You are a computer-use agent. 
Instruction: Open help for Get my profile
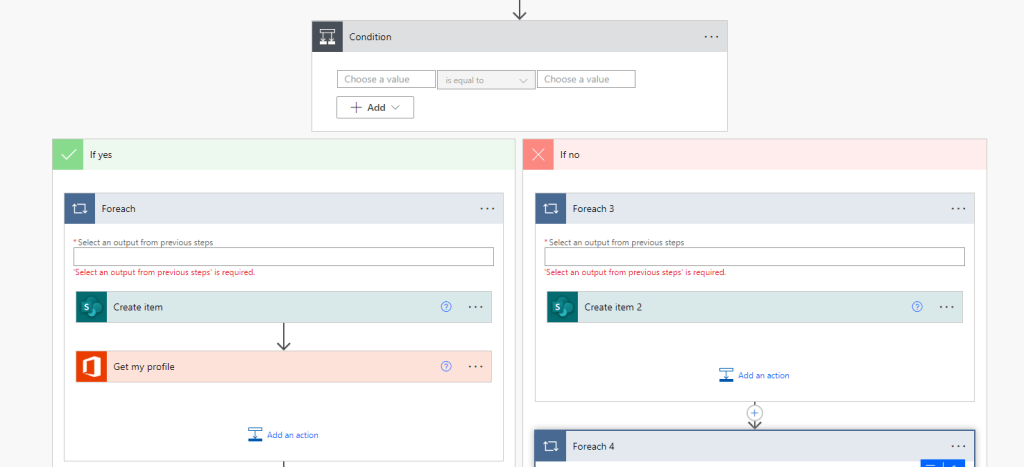(446, 367)
